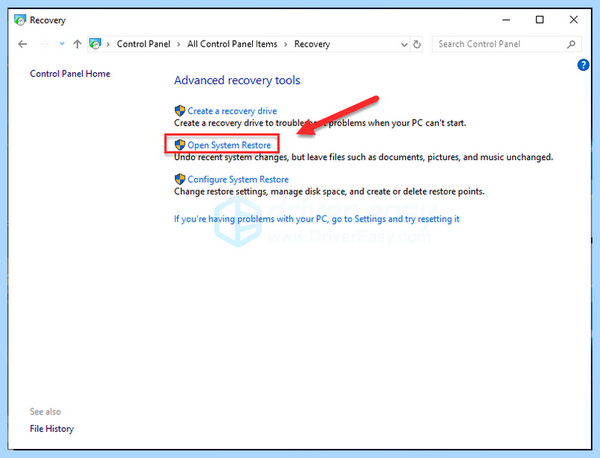Click shield icon beside Create a recovery drive
600x458 pixels.
[x=180, y=111]
